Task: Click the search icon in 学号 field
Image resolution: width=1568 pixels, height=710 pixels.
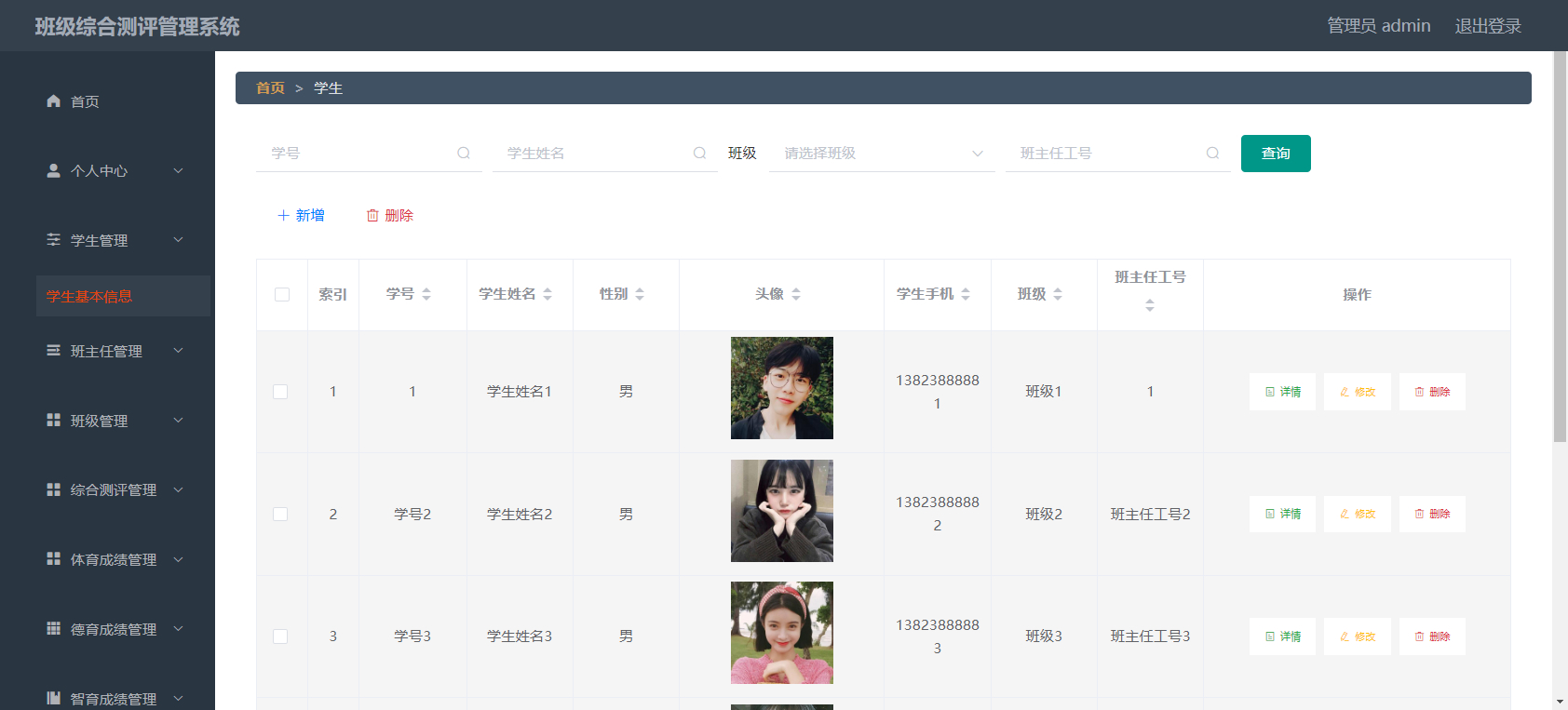Action: pyautogui.click(x=464, y=153)
